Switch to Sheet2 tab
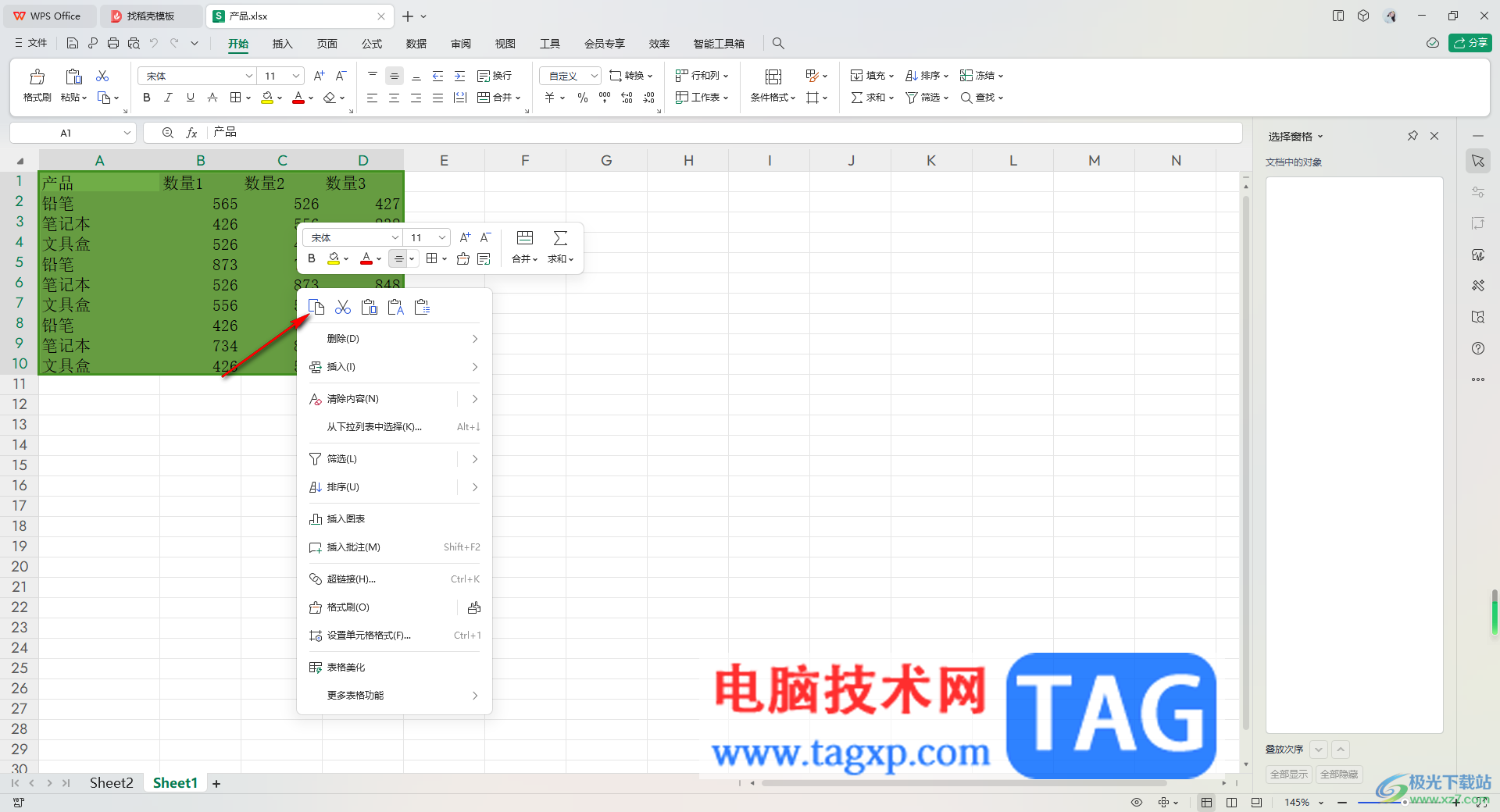 tap(111, 782)
